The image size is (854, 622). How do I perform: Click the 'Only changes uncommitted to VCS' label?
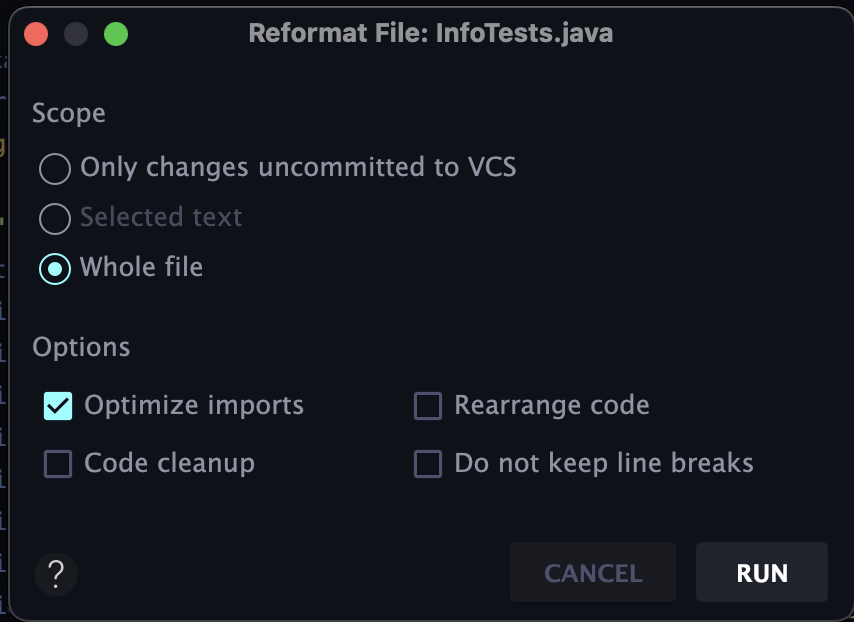[x=298, y=167]
